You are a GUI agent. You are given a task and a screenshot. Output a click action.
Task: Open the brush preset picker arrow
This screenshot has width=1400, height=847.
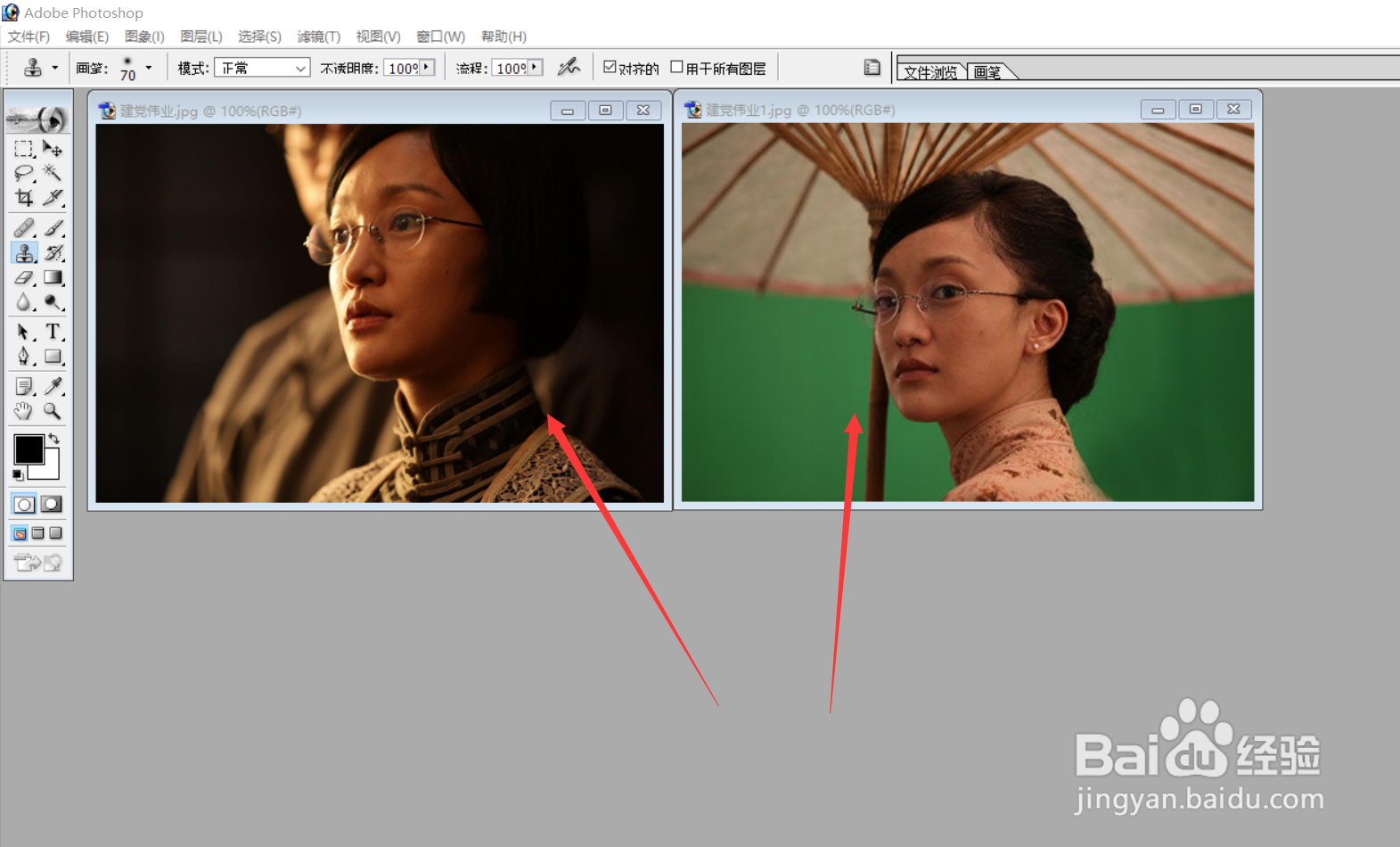[149, 67]
